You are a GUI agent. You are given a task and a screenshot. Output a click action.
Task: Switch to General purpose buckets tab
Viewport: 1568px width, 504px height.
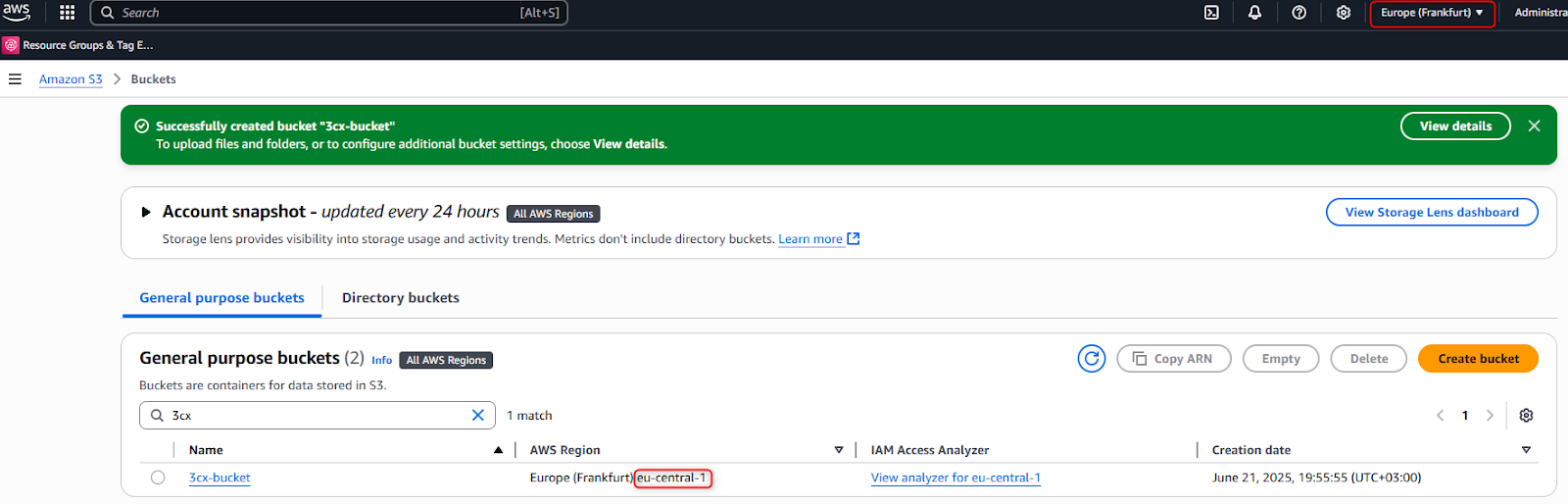pos(221,298)
